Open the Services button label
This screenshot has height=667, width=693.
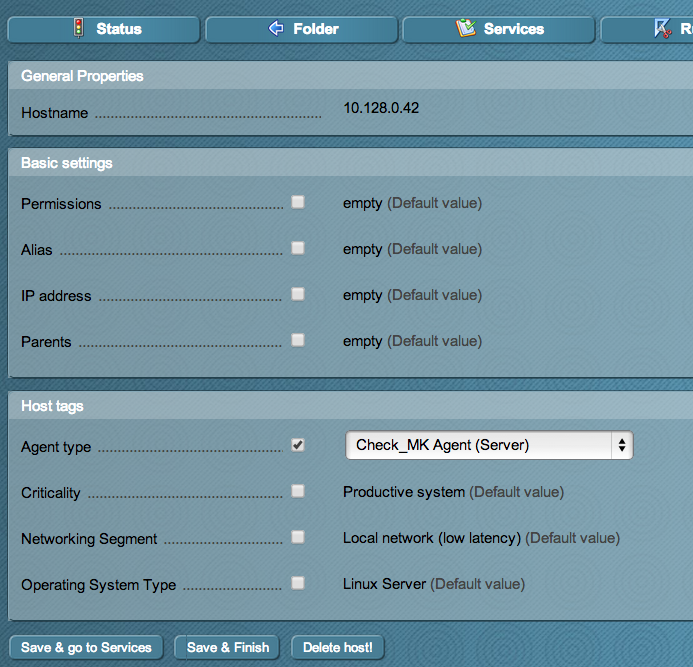pos(514,29)
